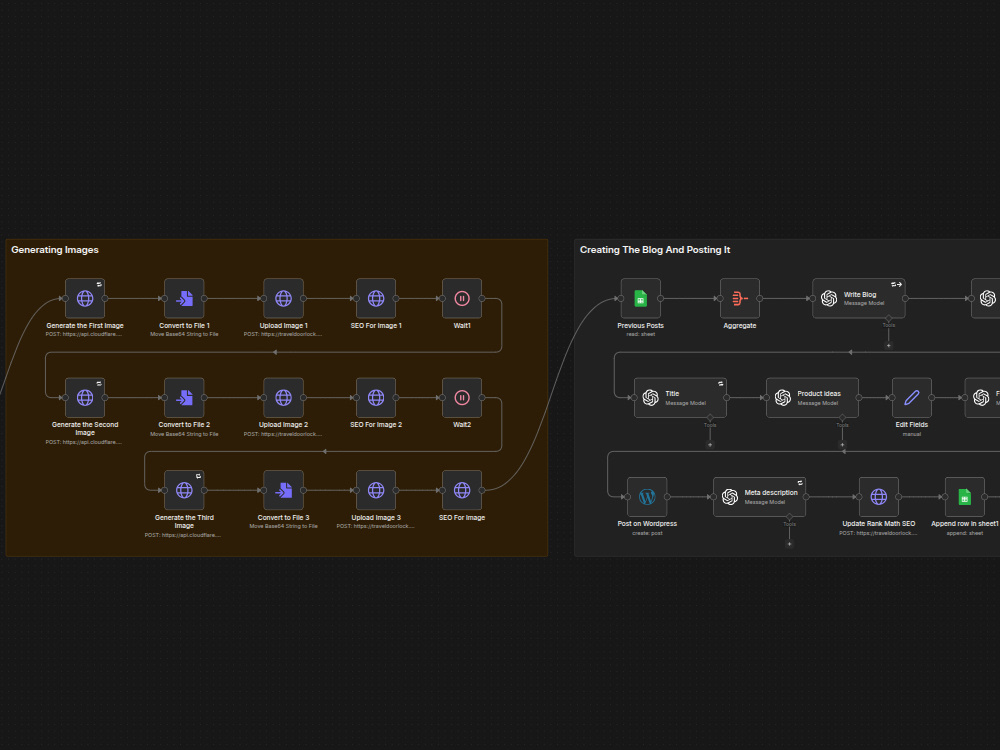Viewport: 1000px width, 750px height.
Task: Open the Edit Fields pencil node
Action: [911, 397]
